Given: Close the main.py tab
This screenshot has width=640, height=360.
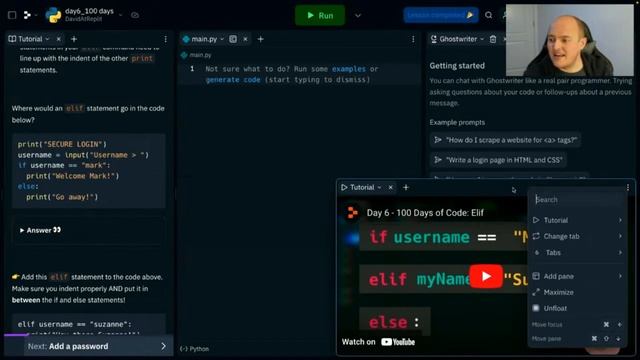Looking at the screenshot, I should [x=245, y=39].
